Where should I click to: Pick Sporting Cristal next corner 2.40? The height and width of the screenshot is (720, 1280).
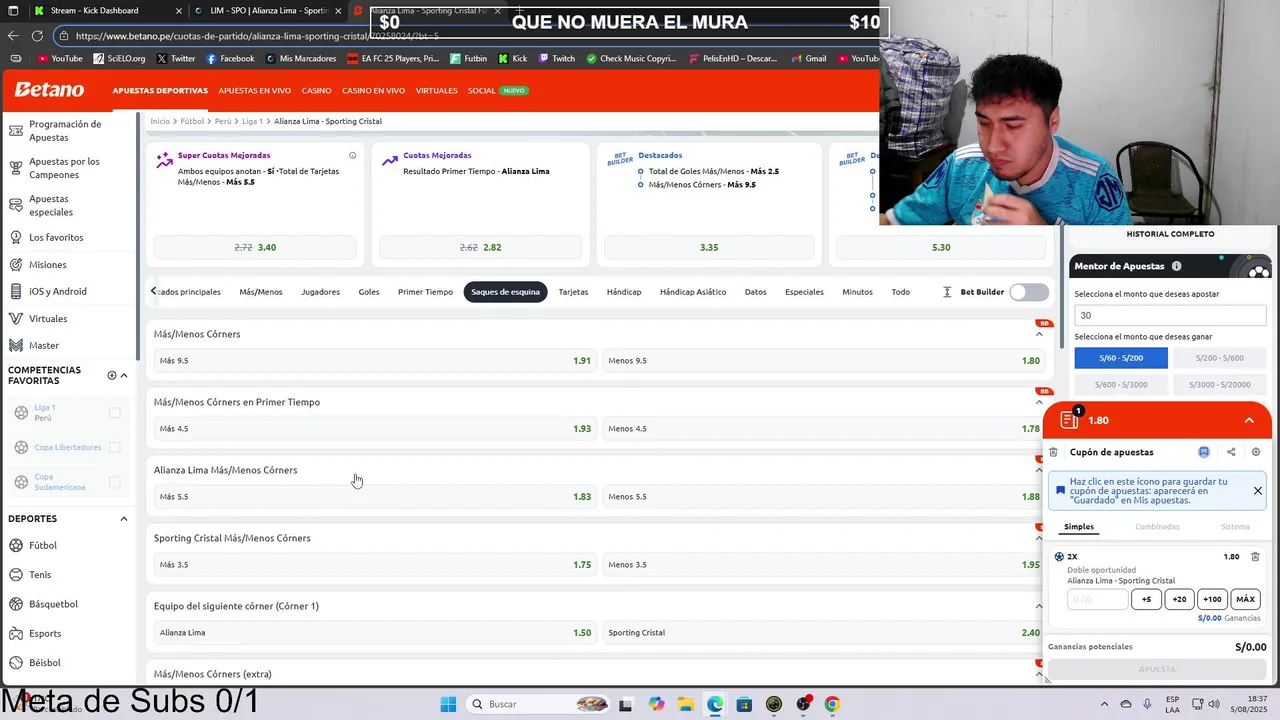(x=824, y=633)
